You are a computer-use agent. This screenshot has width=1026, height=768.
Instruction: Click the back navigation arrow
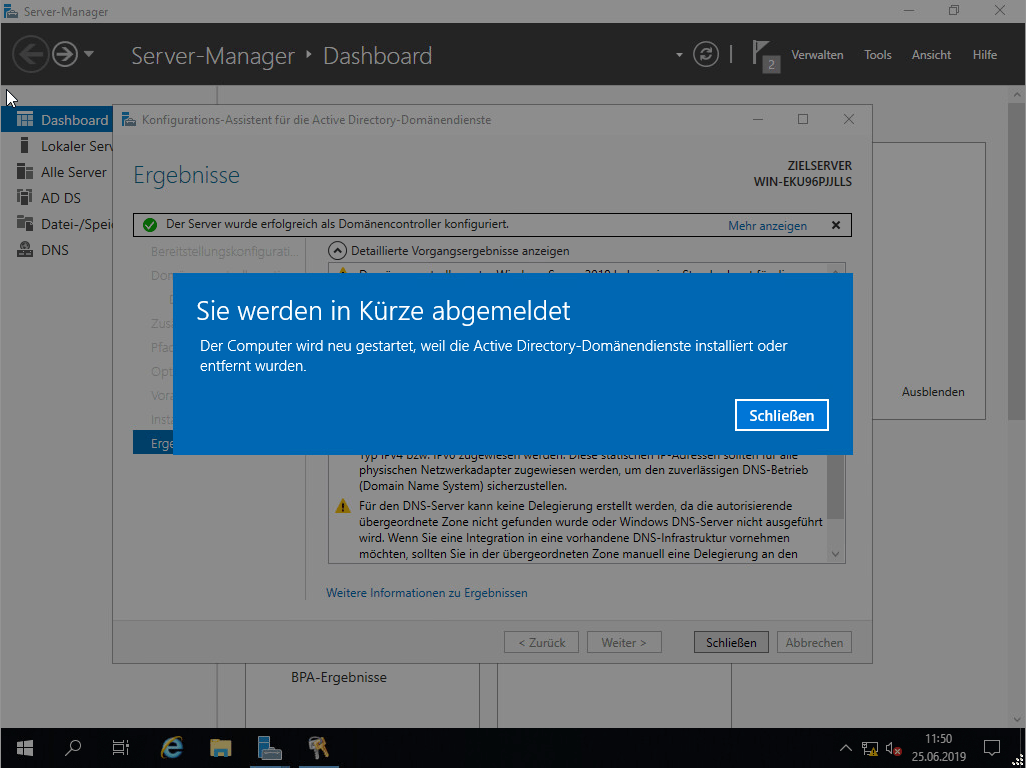(31, 54)
